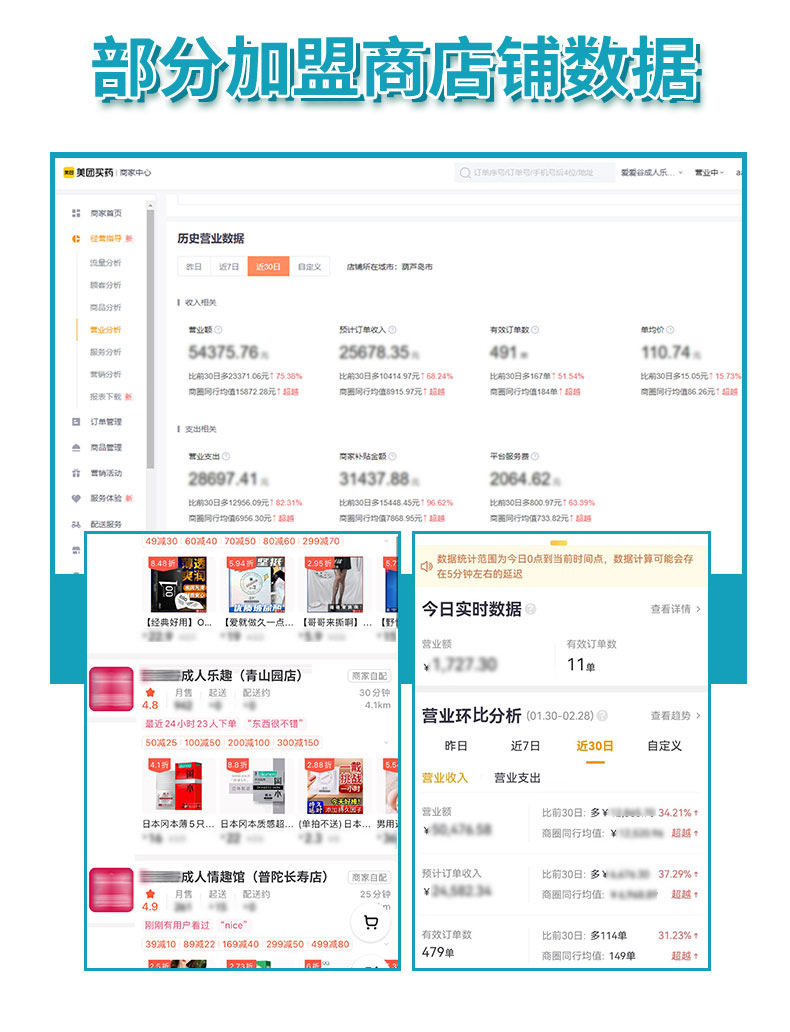Viewport: 790px width, 1032px height.
Task: Click info icon beside 有效订单数 in 收入相关
Action: point(535,330)
